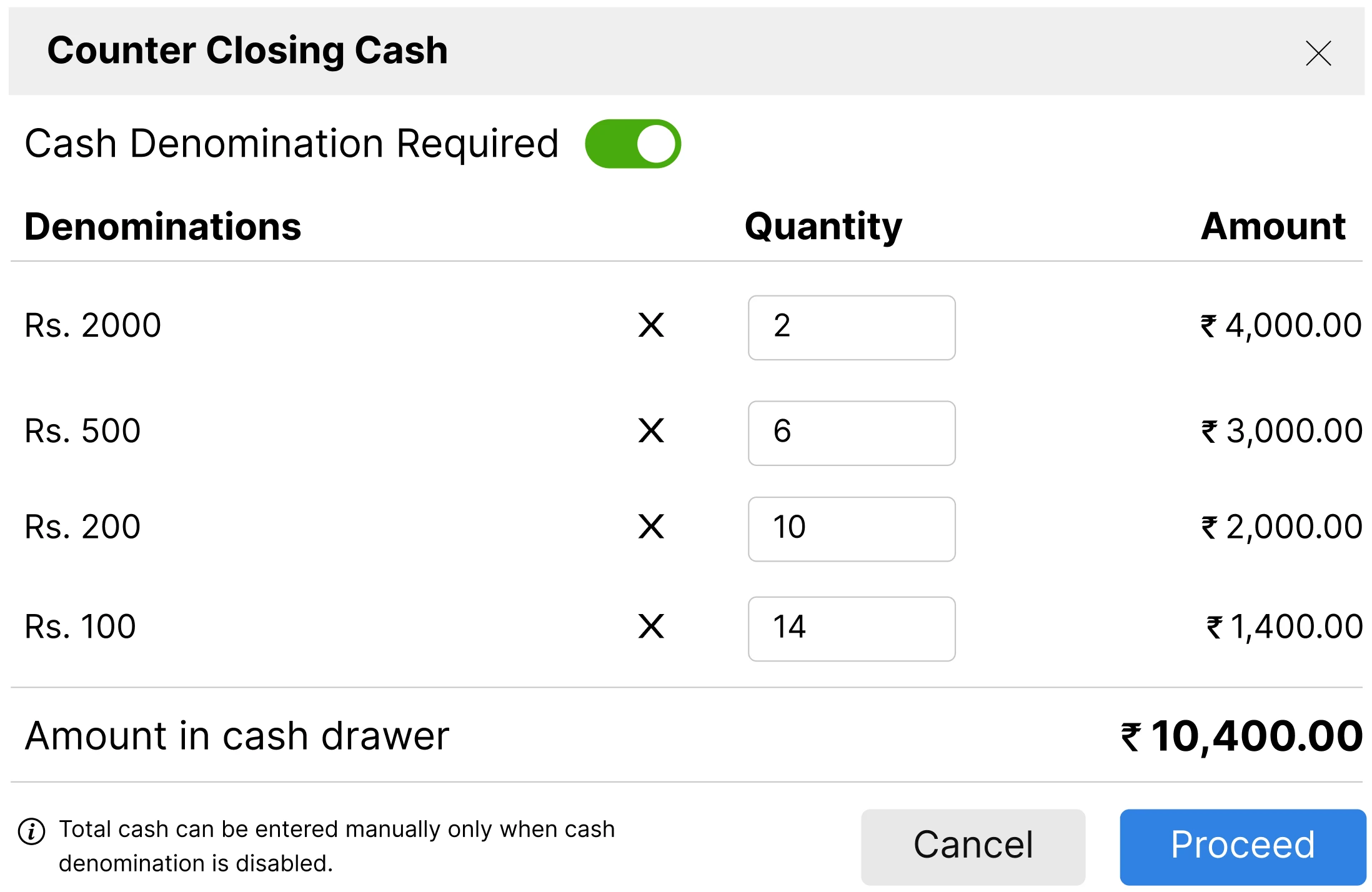Disable the Cash Denomination Required toggle
The height and width of the screenshot is (892, 1372).
pos(632,143)
